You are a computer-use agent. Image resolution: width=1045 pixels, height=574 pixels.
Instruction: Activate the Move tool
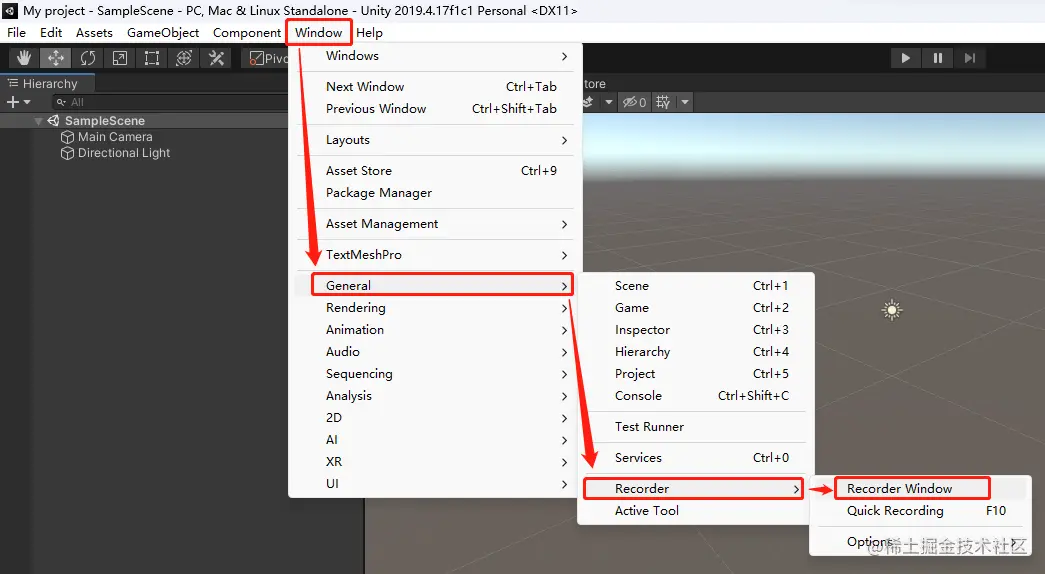[x=56, y=58]
